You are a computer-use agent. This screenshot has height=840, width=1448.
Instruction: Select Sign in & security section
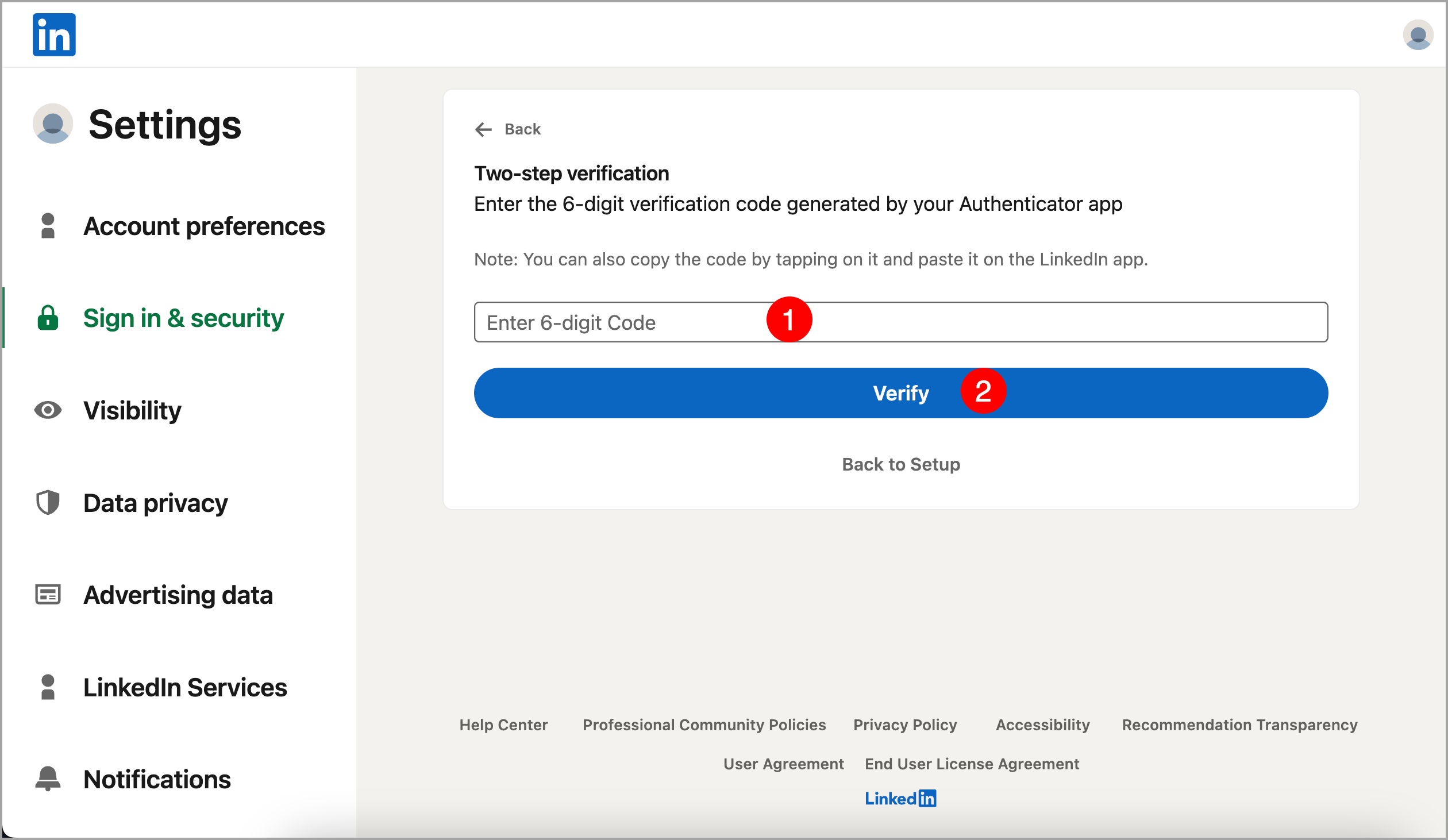184,318
